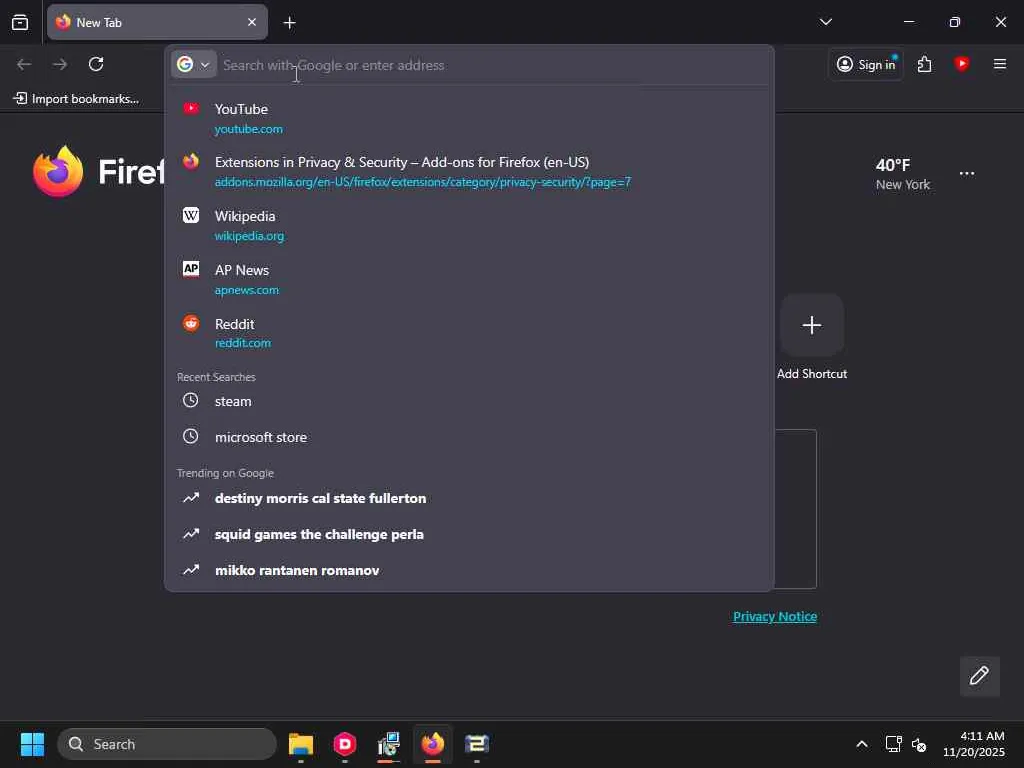Click the Windows taskbar Search box
The width and height of the screenshot is (1024, 768).
[x=167, y=744]
